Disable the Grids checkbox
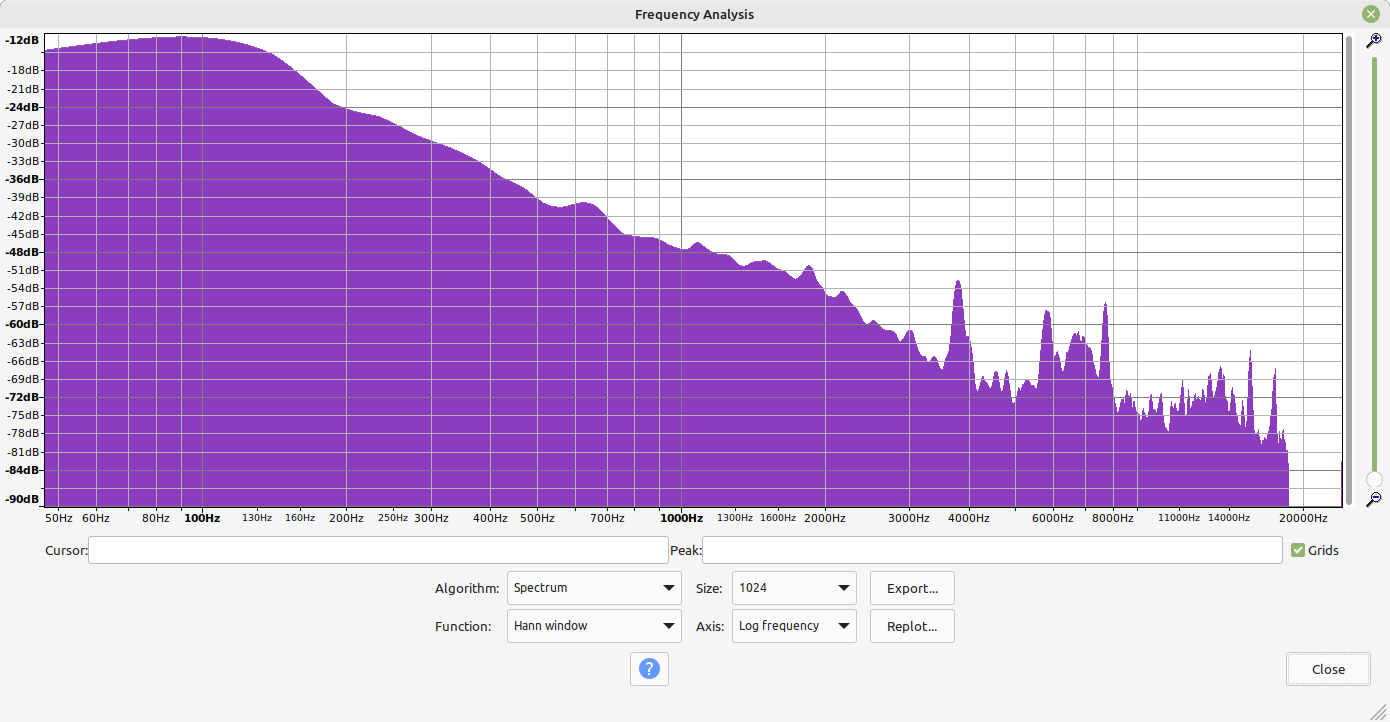Screen dimensions: 1390x722 (x=1297, y=549)
